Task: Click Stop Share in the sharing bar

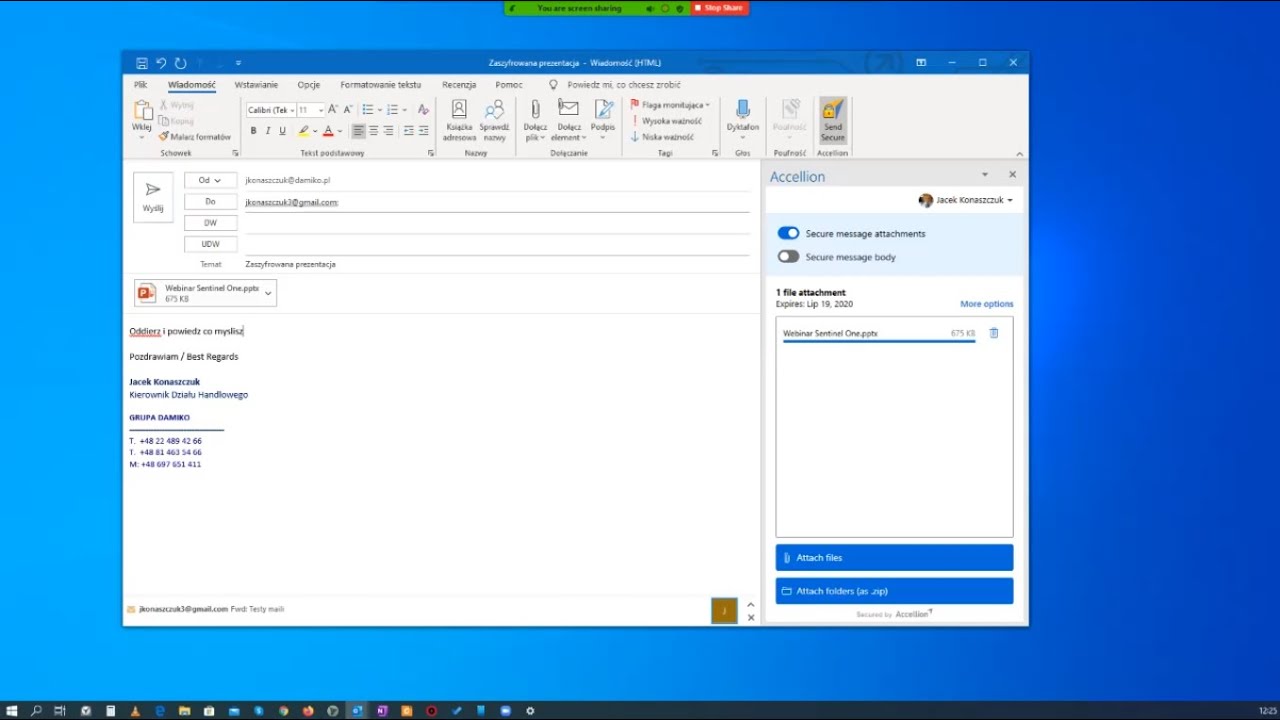Action: point(720,8)
